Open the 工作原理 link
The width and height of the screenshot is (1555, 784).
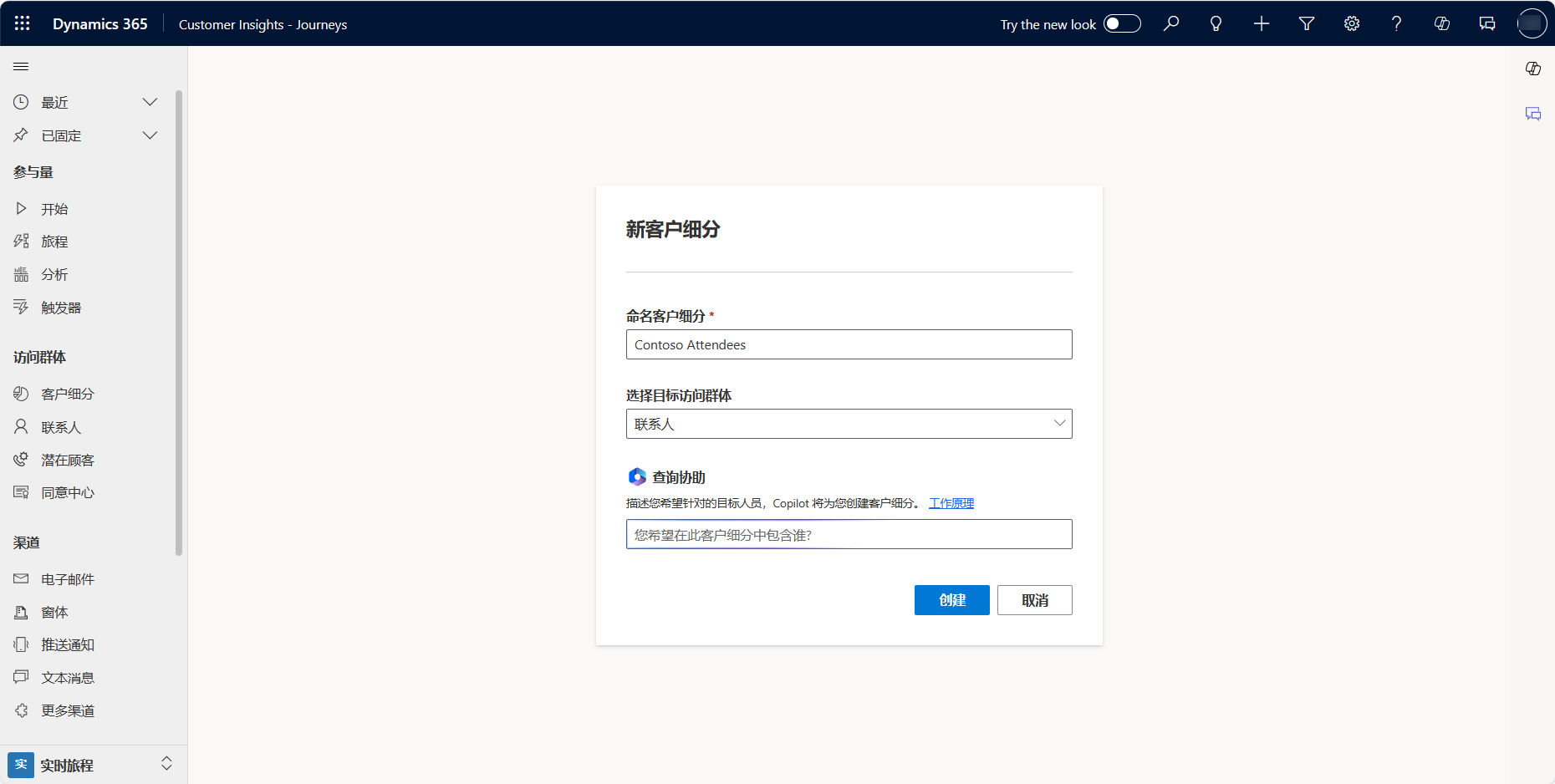(x=951, y=503)
